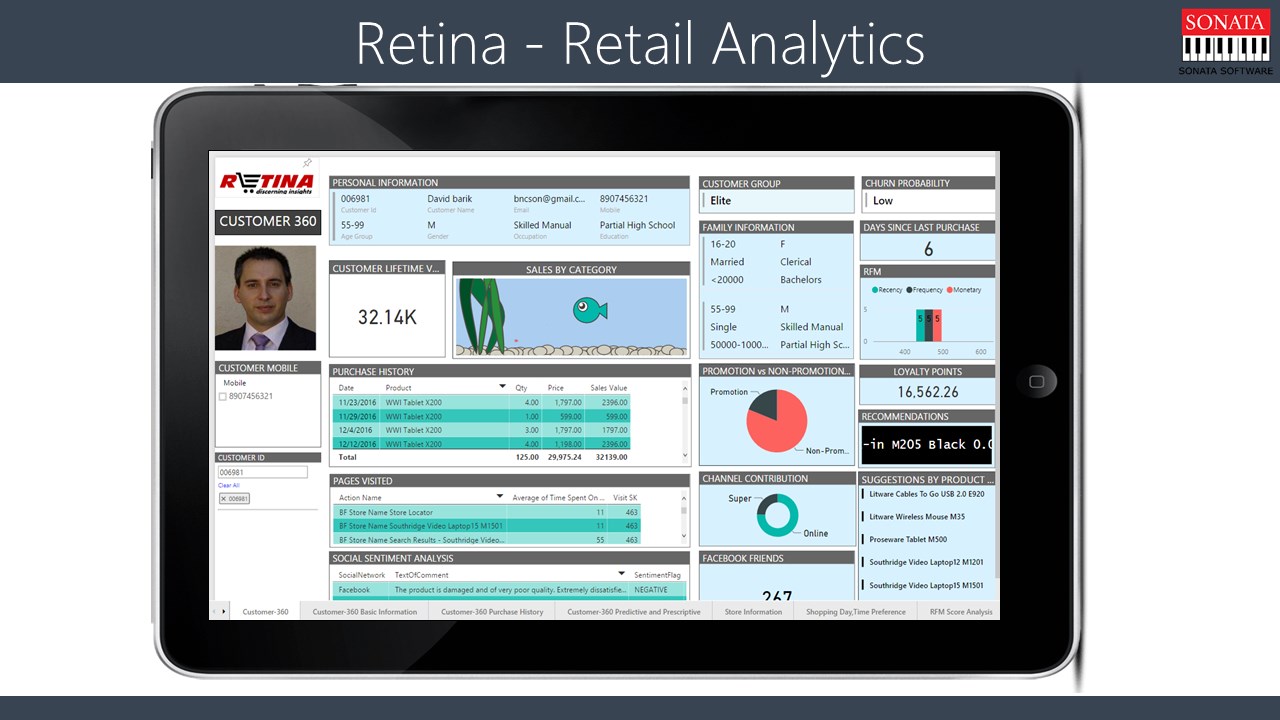Open the Customer-360 Purchase History tab
Image resolution: width=1280 pixels, height=720 pixels.
(x=492, y=611)
